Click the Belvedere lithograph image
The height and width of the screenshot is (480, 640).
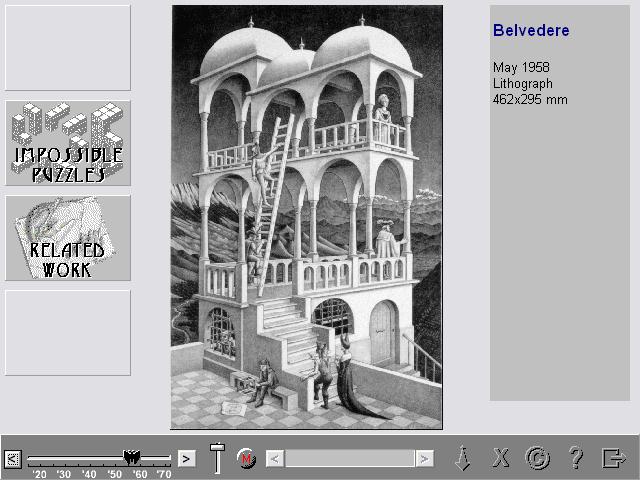click(x=307, y=217)
